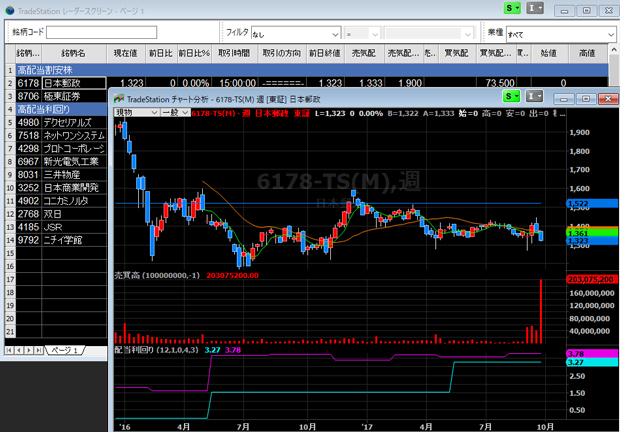Viewport: 620px width, 432px height.
Task: Go to last page tab arrow
Action: pos(38,350)
